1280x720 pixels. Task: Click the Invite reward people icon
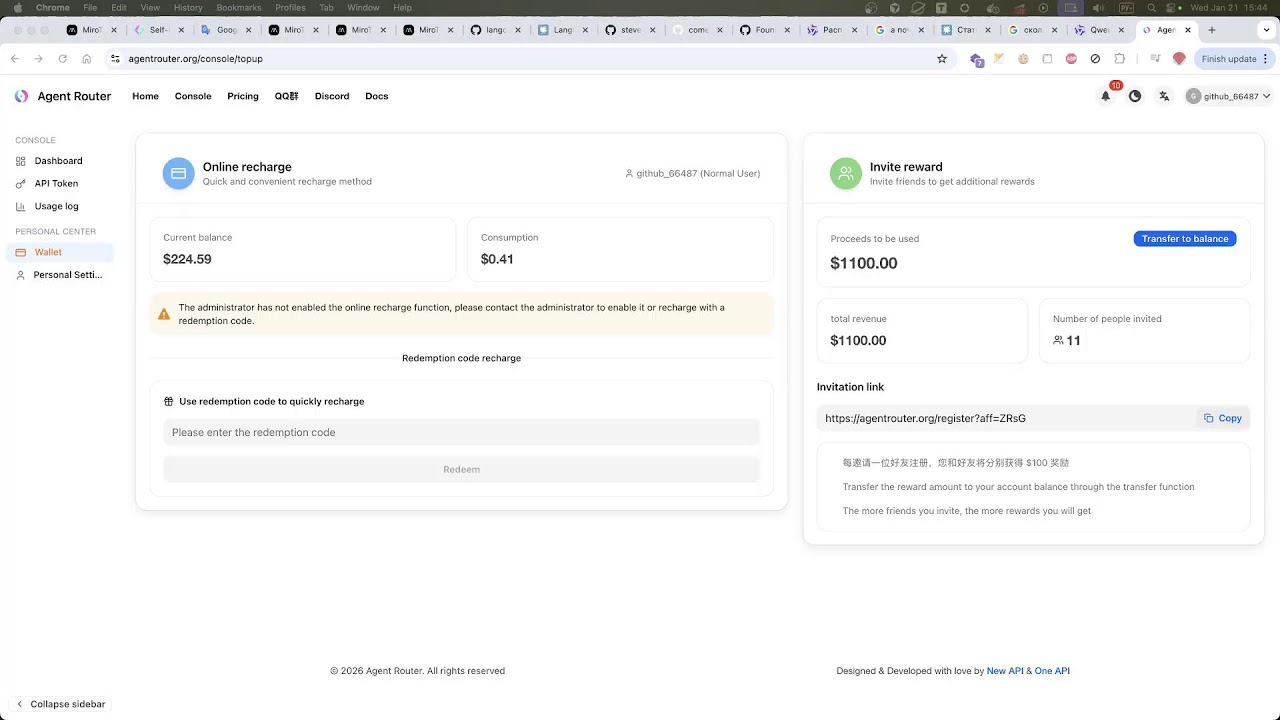[846, 173]
